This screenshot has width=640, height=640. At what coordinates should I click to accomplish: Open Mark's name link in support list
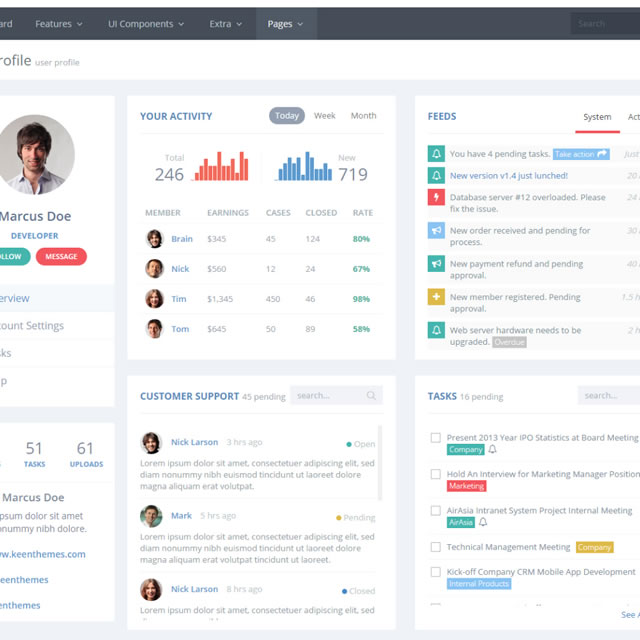181,516
